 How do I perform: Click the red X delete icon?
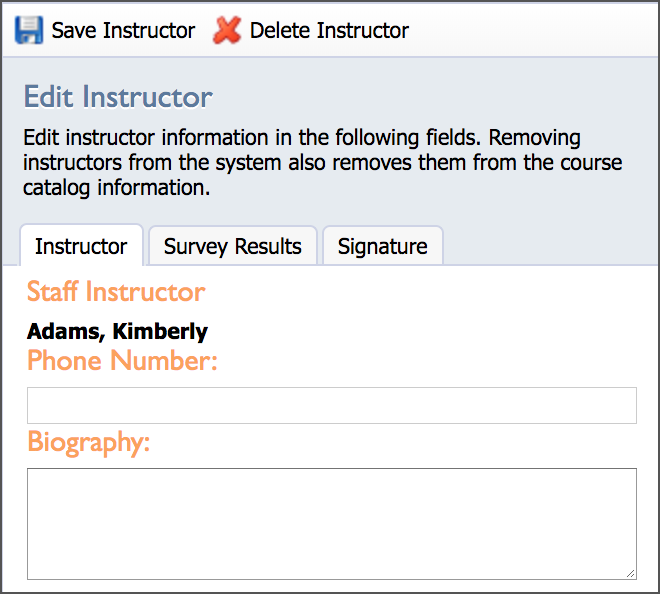coord(227,30)
